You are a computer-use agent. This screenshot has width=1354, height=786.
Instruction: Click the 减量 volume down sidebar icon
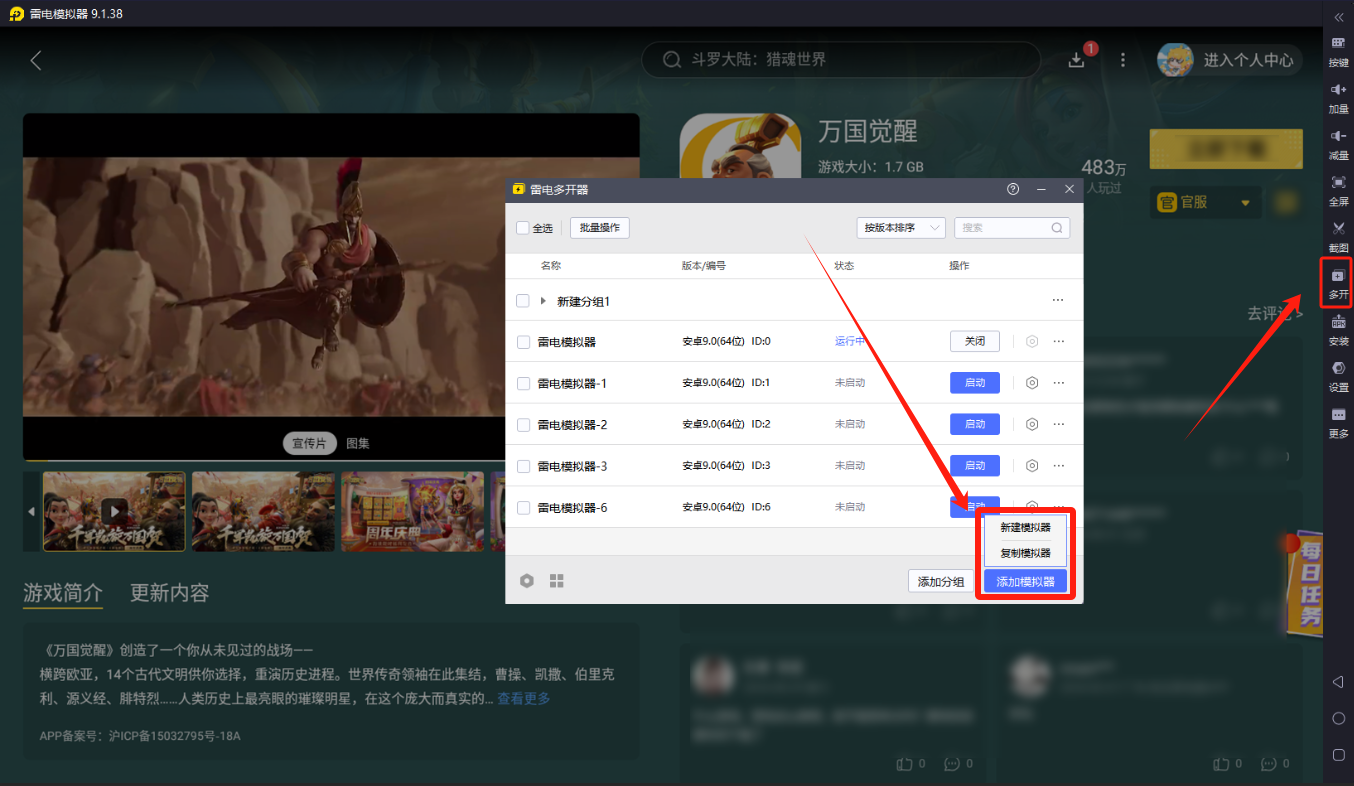(x=1338, y=144)
